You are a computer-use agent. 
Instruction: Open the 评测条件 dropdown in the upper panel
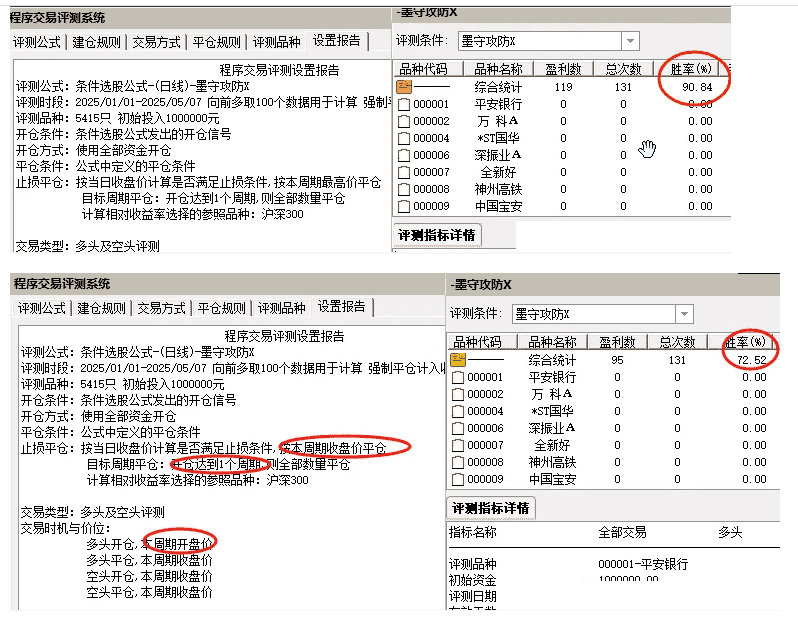click(630, 41)
